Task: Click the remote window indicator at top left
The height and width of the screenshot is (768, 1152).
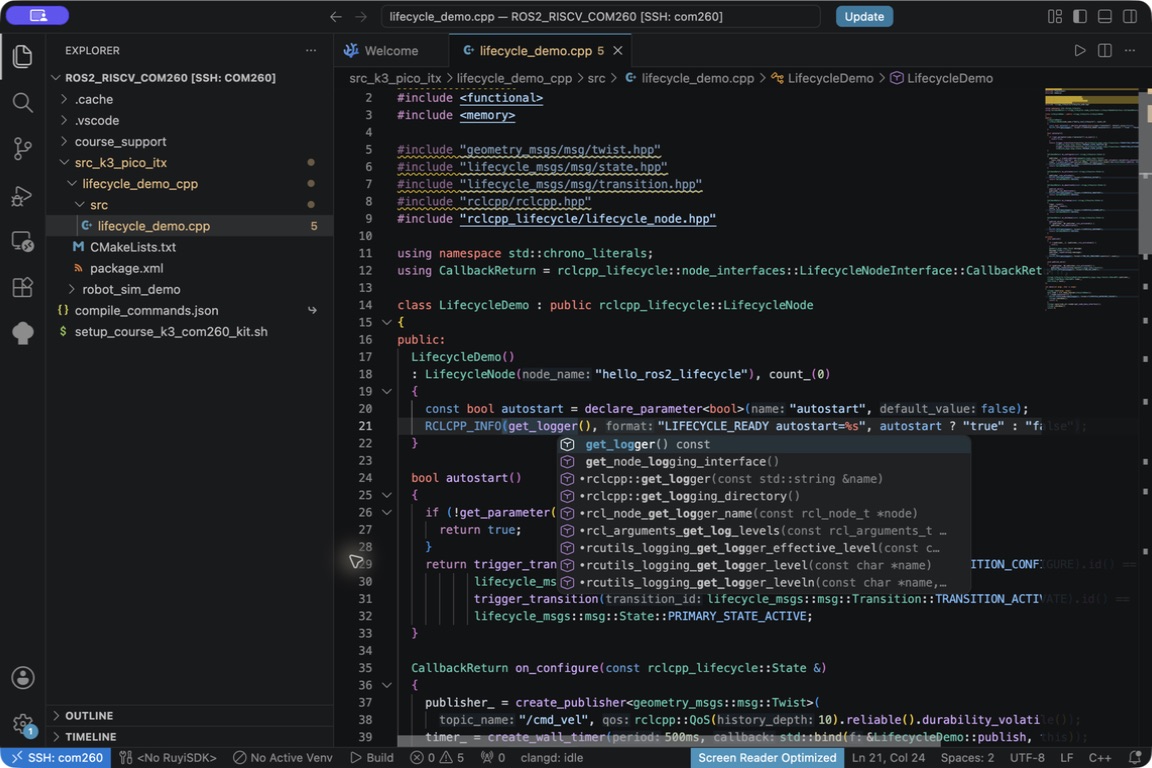Action: pyautogui.click(x=37, y=15)
